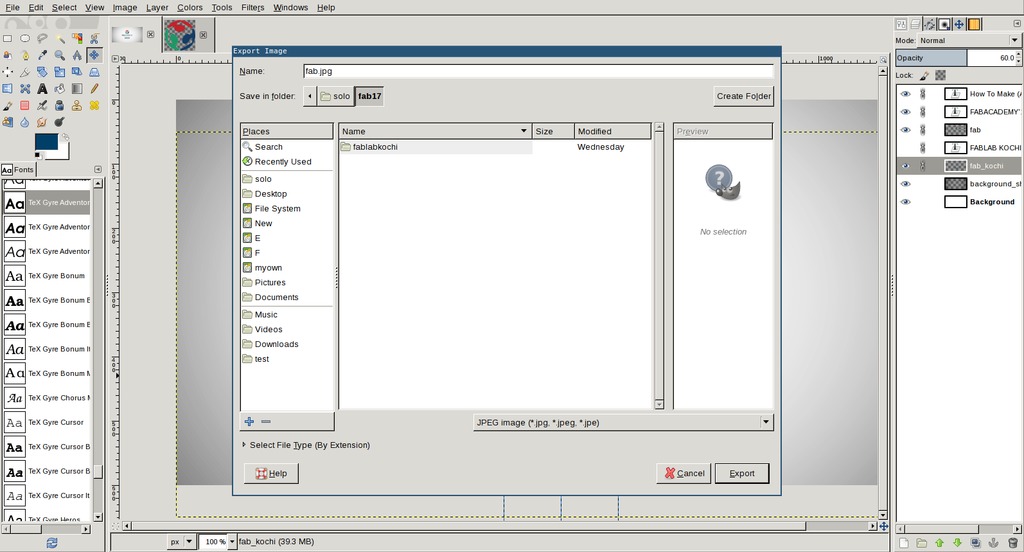
Task: Expand Select File Type (By Extension)
Action: tap(306, 445)
